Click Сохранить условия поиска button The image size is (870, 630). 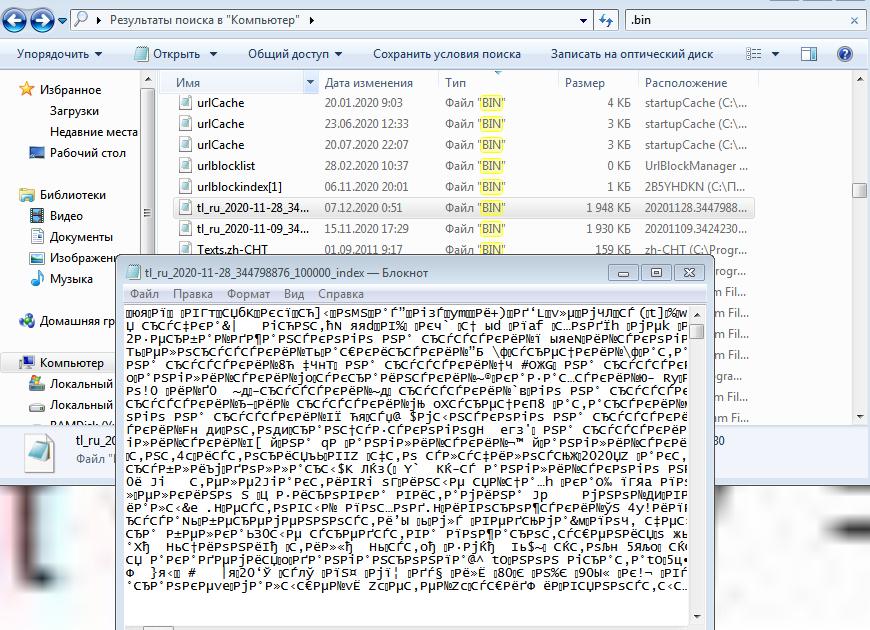pos(446,54)
